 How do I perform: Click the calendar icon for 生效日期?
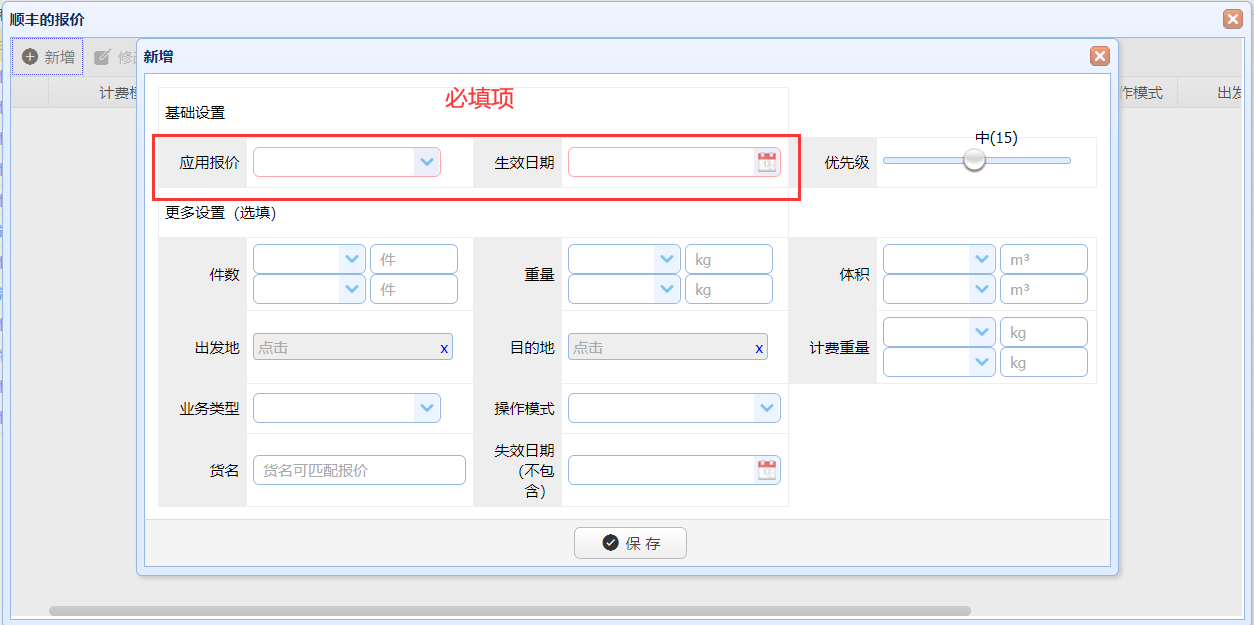[767, 162]
